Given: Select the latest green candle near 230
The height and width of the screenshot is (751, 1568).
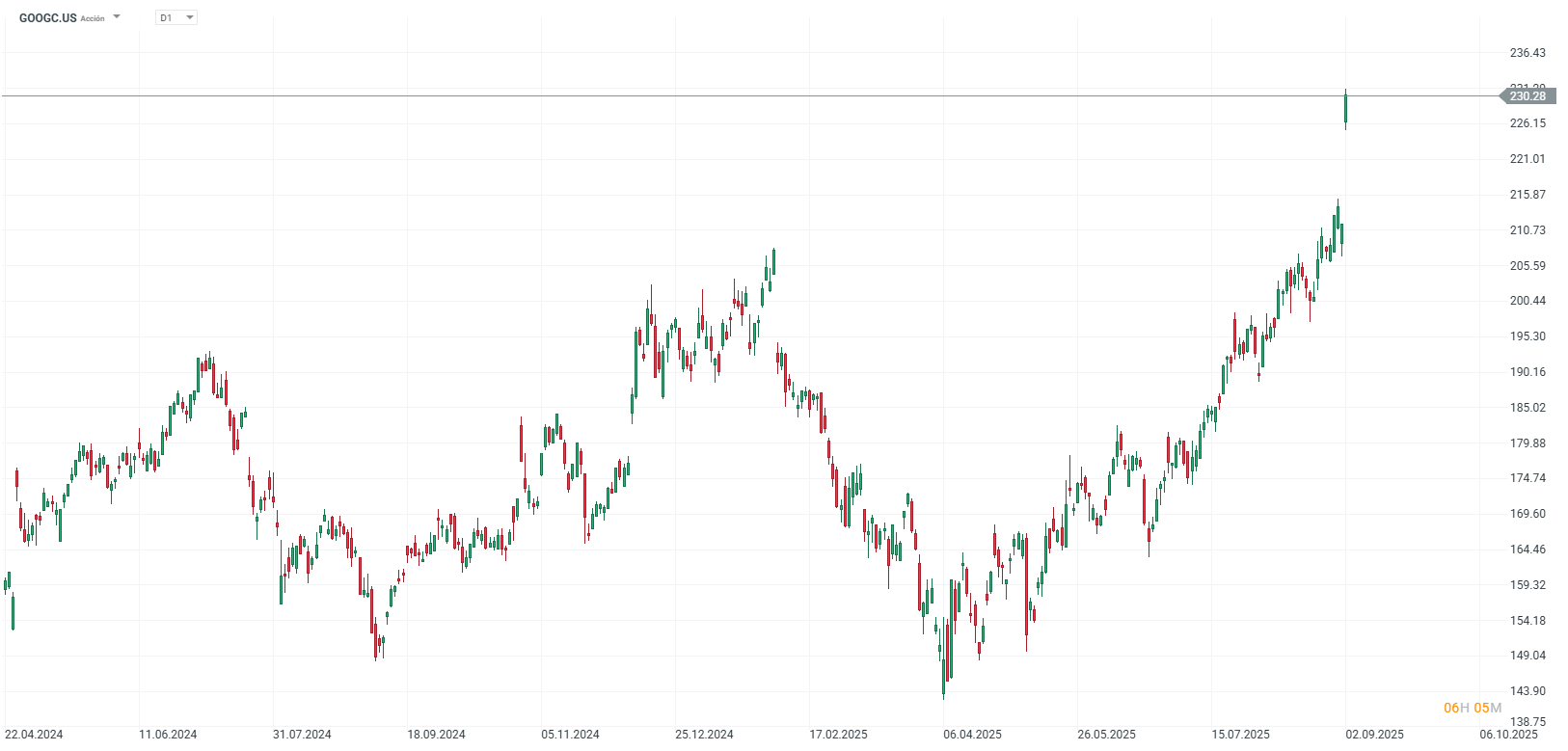Looking at the screenshot, I should 1345,109.
